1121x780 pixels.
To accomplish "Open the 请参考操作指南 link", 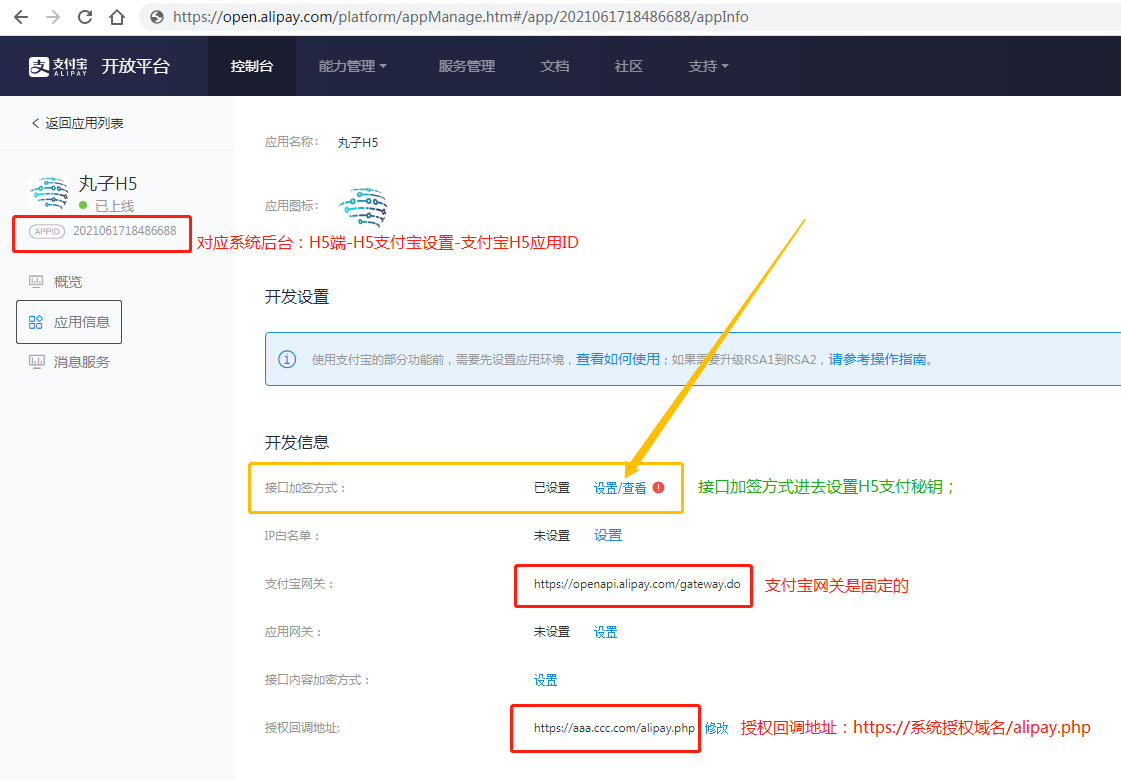I will tap(877, 359).
